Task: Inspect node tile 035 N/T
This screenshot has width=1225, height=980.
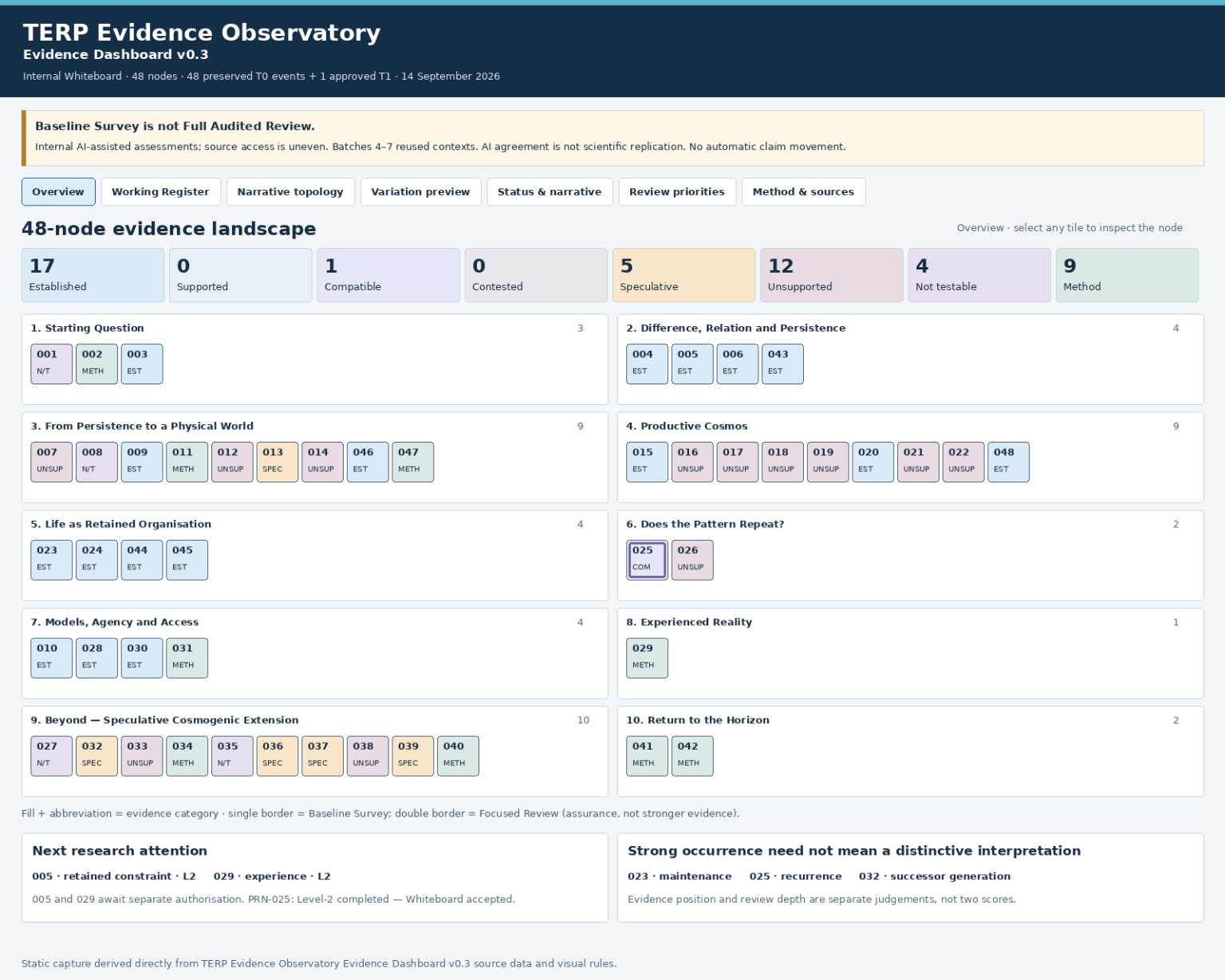Action: (x=232, y=756)
